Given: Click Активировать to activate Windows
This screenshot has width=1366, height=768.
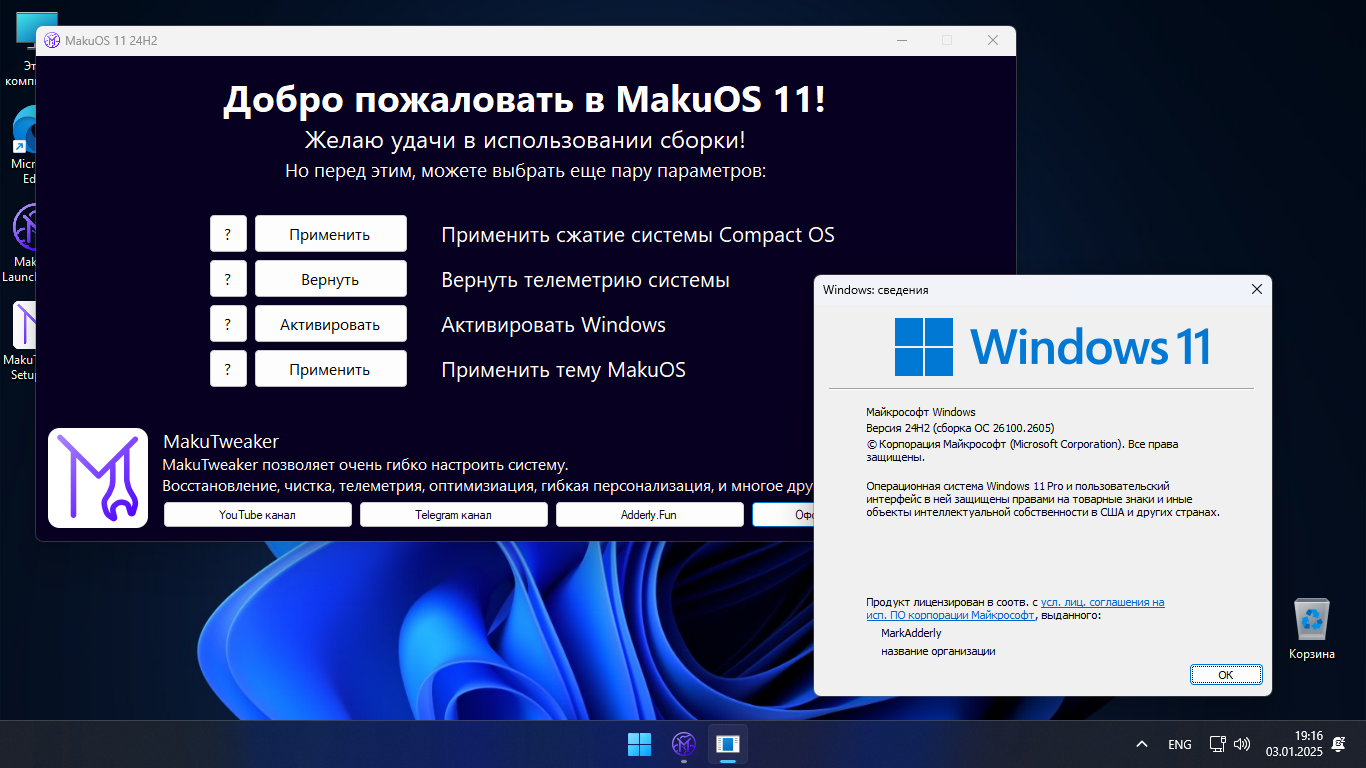Looking at the screenshot, I should click(330, 324).
